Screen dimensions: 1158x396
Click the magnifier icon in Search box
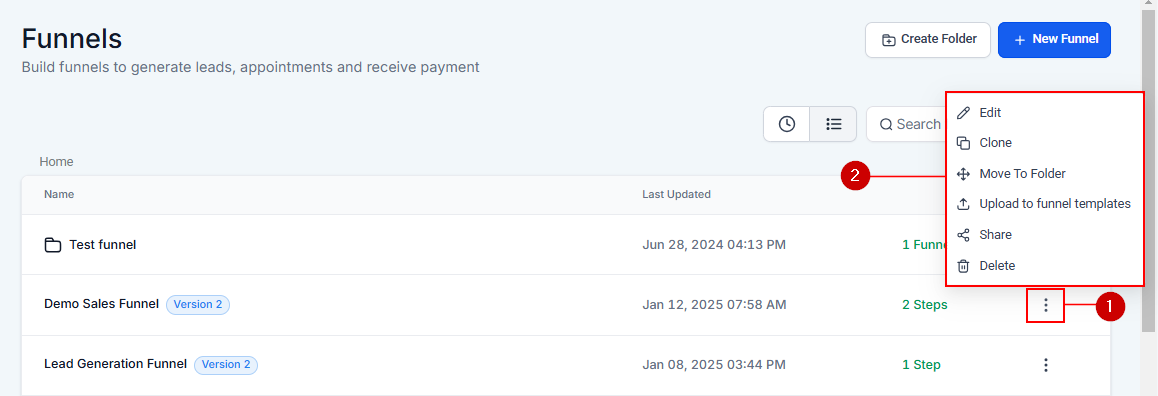coord(886,125)
